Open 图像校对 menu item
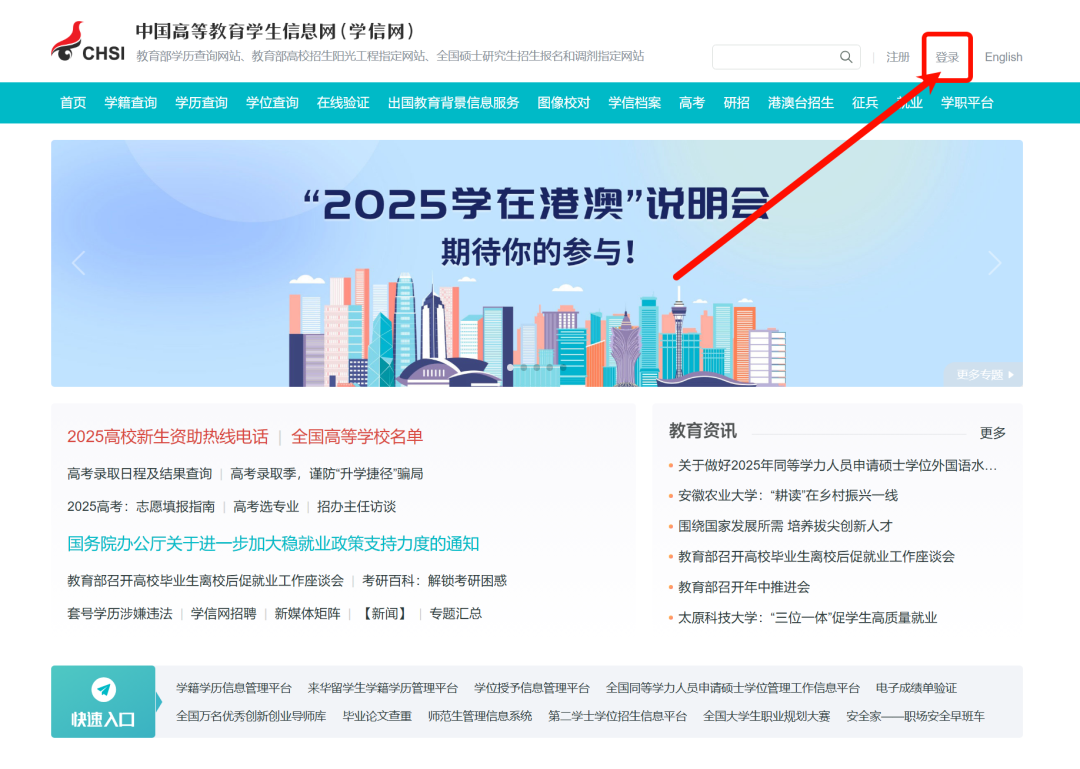The width and height of the screenshot is (1080, 769). point(563,103)
